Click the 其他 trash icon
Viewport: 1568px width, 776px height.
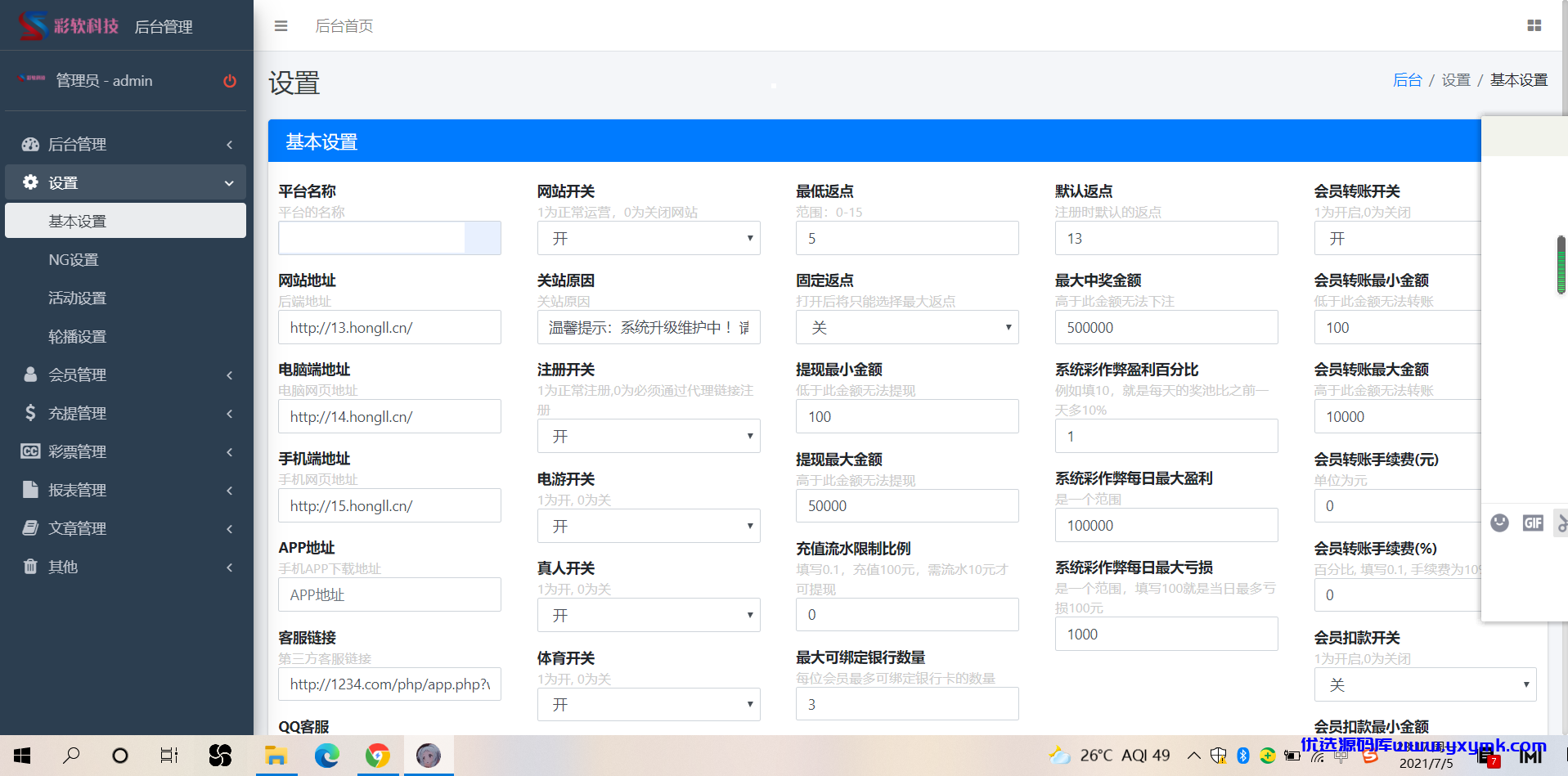30,567
